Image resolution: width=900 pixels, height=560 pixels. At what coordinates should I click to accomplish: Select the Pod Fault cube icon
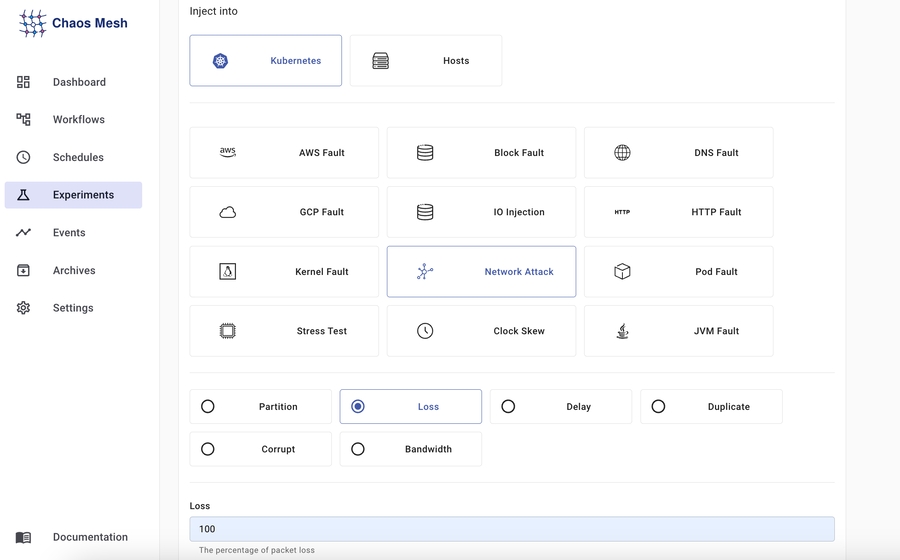[622, 272]
